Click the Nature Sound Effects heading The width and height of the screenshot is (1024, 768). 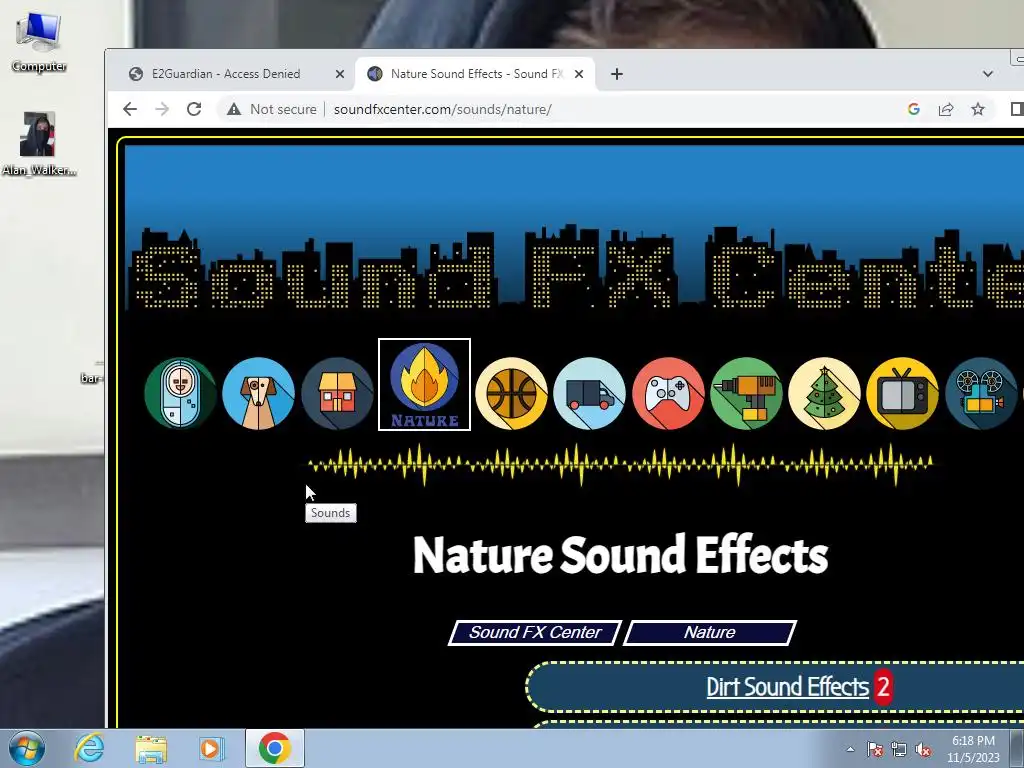pos(620,555)
